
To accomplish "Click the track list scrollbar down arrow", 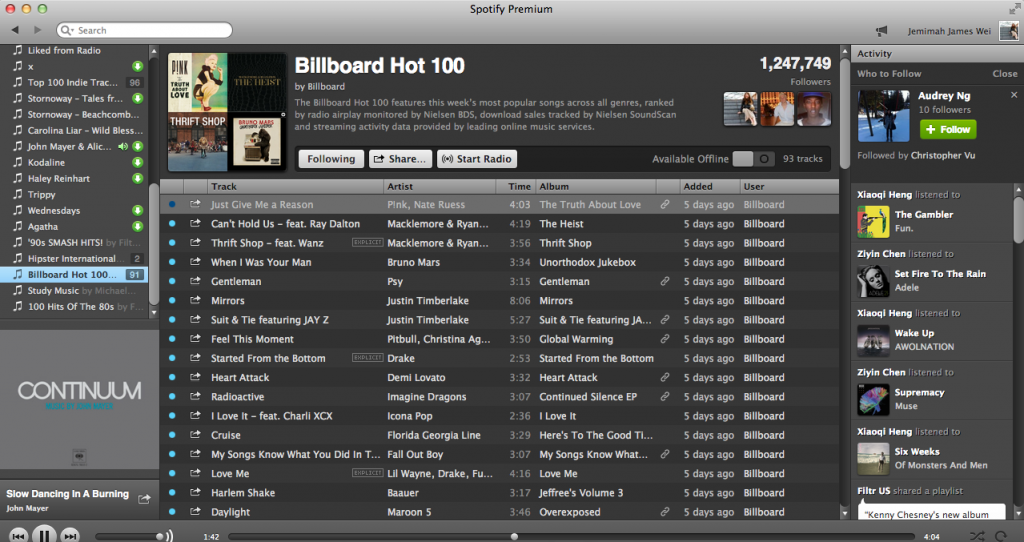I will tap(846, 514).
